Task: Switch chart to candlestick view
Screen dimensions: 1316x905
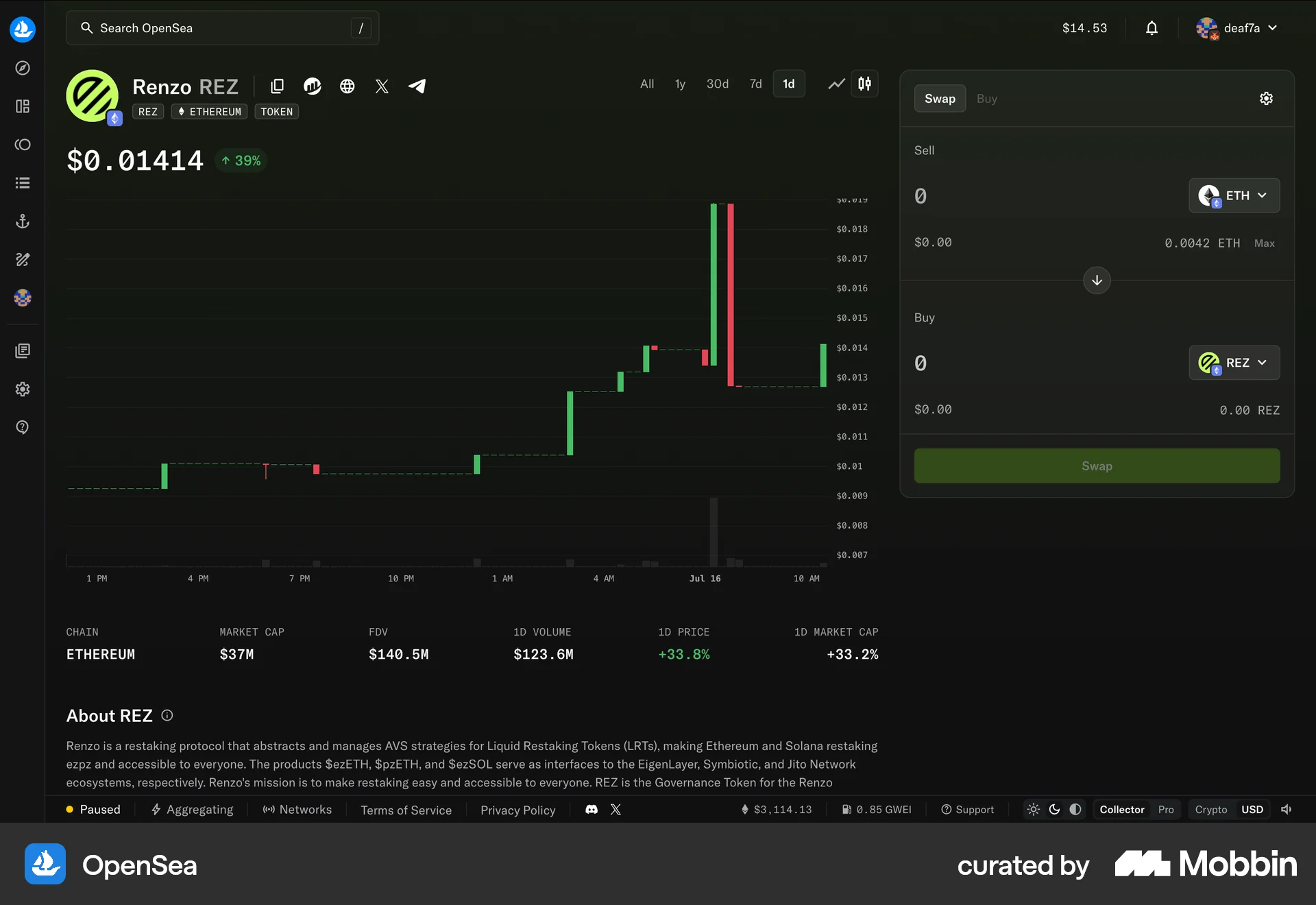Action: (864, 84)
